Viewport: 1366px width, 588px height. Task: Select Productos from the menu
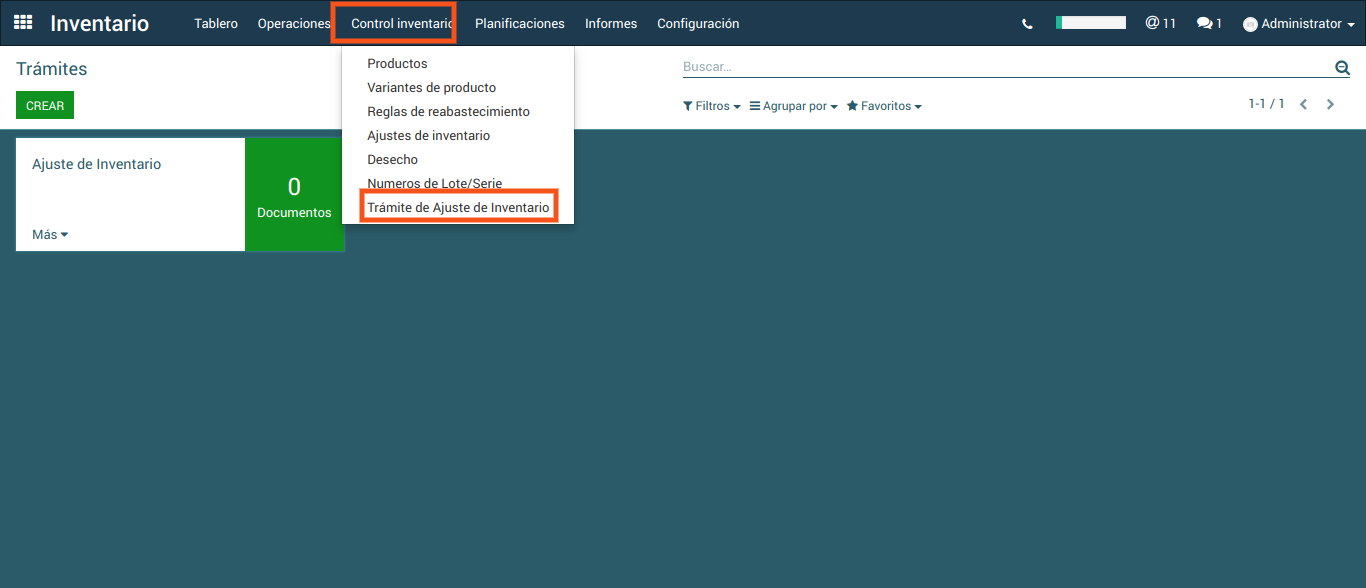[397, 64]
